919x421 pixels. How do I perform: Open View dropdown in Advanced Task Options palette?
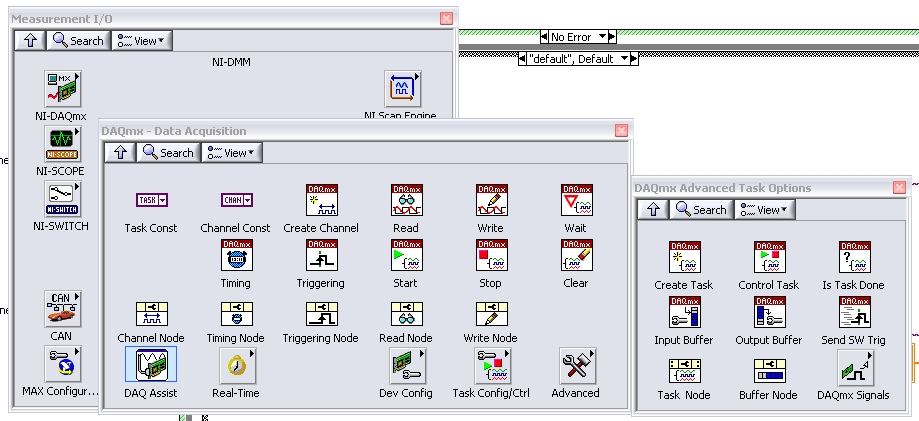(x=764, y=209)
